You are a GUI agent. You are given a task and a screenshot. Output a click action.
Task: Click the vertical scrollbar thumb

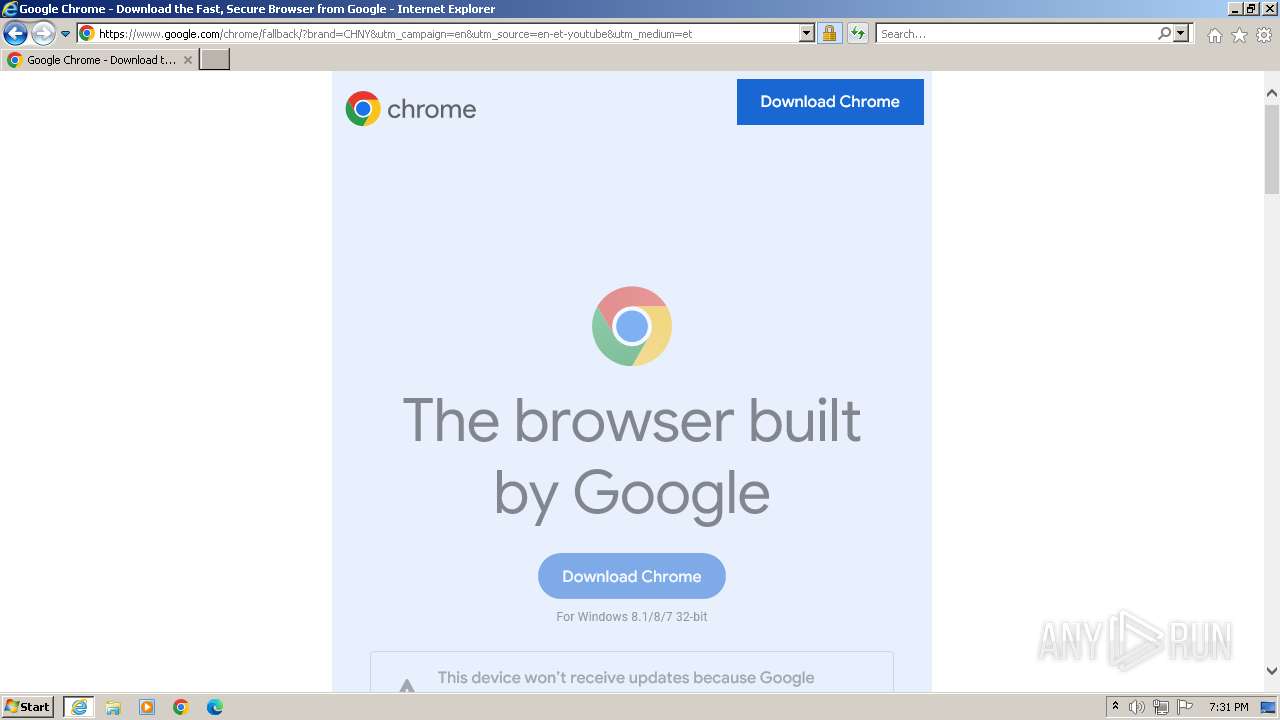click(x=1272, y=148)
